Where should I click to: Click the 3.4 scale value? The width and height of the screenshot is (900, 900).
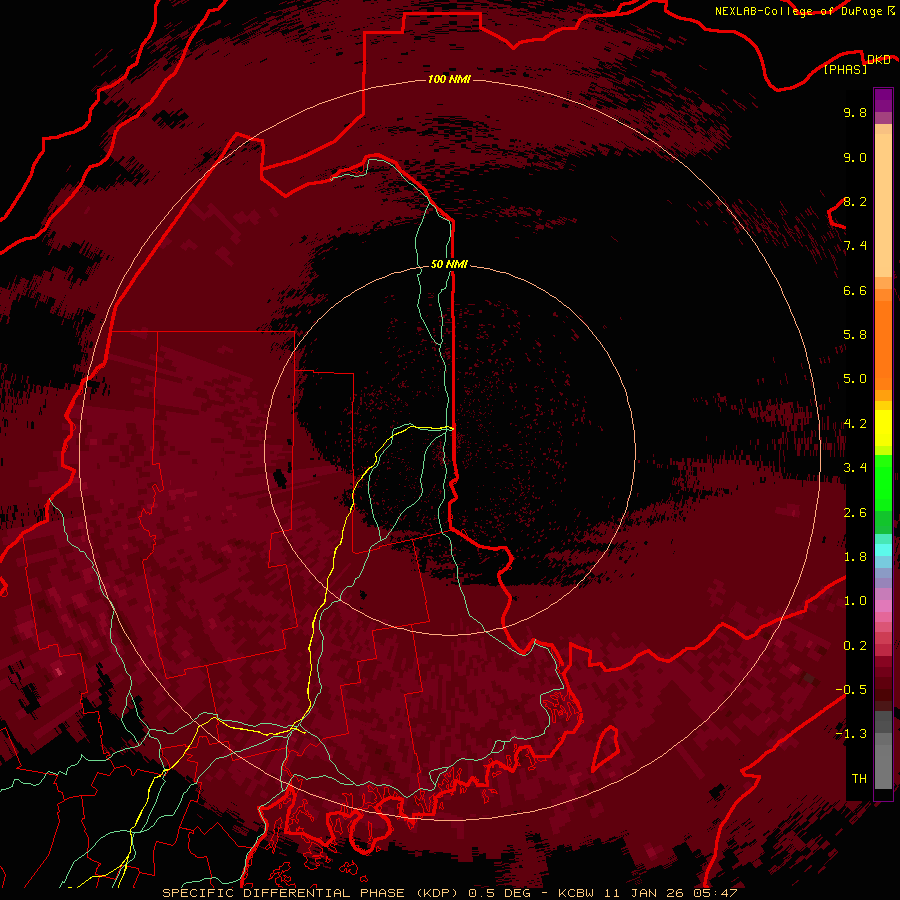click(x=855, y=468)
